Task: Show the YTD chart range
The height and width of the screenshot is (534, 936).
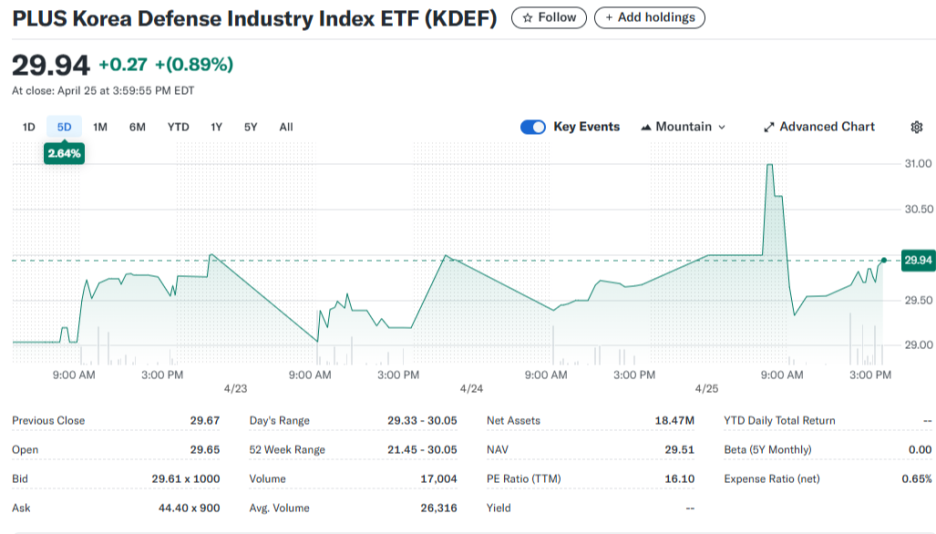Action: (x=178, y=127)
